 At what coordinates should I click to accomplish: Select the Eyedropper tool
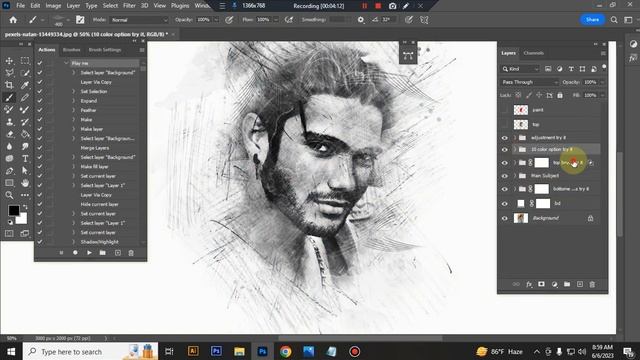pyautogui.click(x=25, y=85)
